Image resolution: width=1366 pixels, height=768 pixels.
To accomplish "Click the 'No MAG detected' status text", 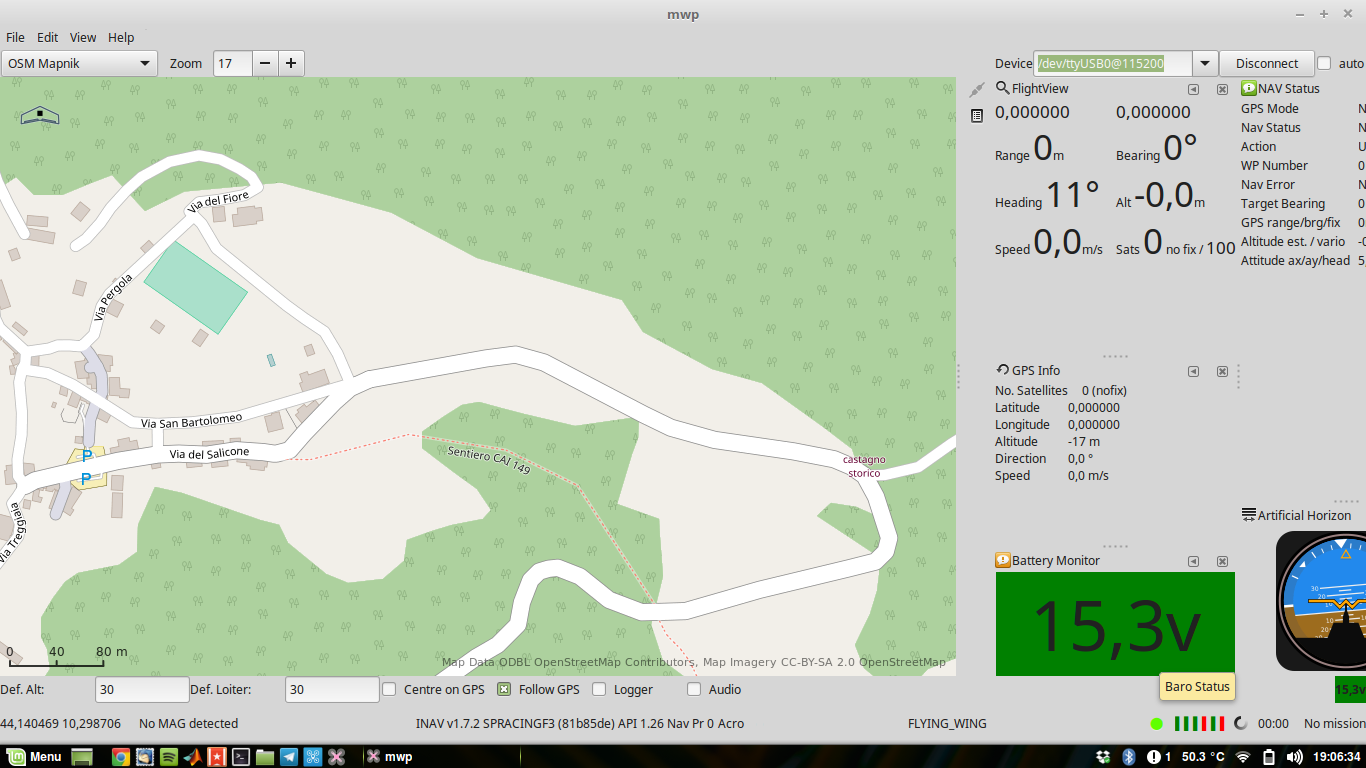I will coord(188,723).
